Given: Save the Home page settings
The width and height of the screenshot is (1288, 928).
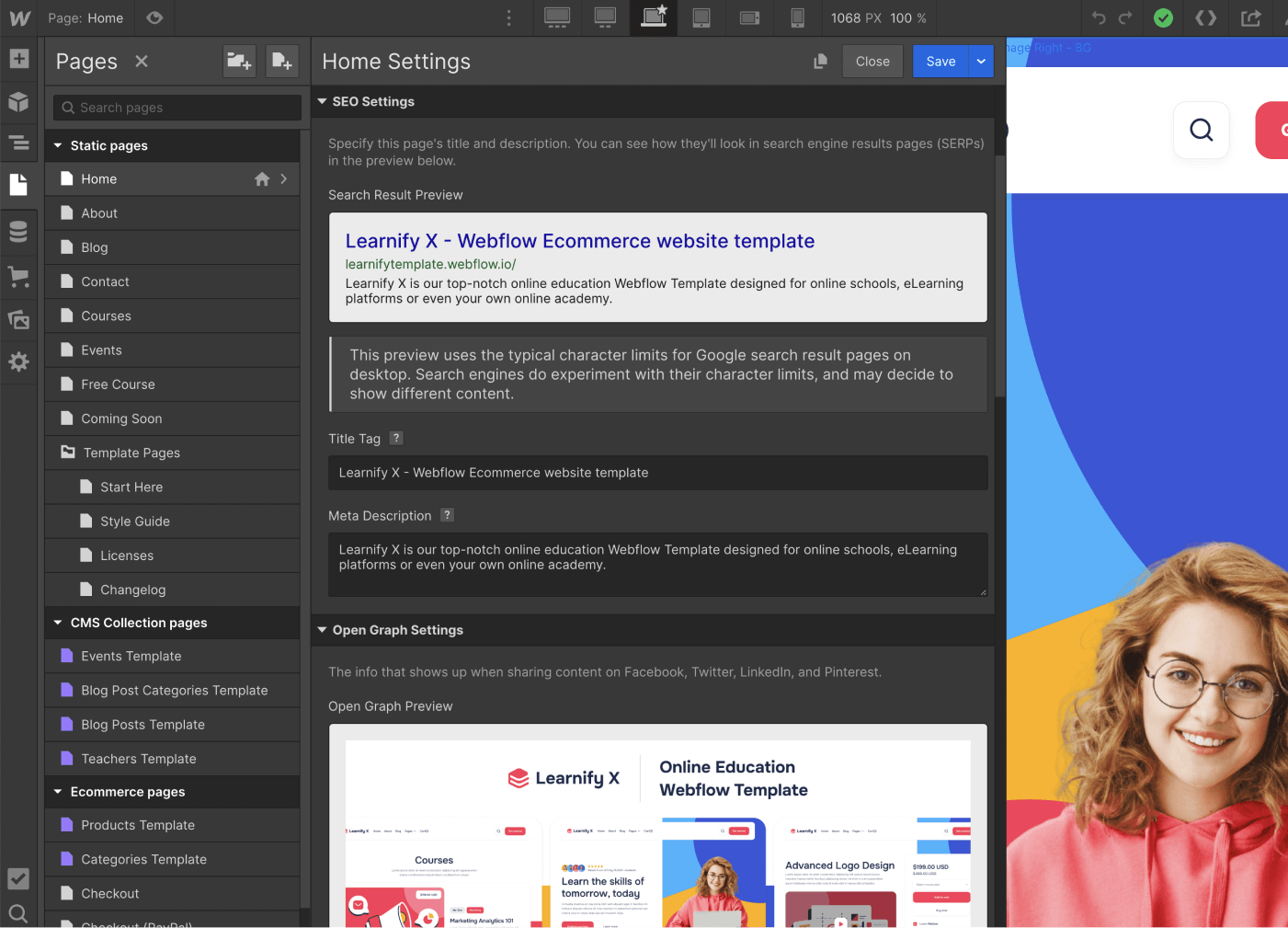Looking at the screenshot, I should tap(940, 61).
